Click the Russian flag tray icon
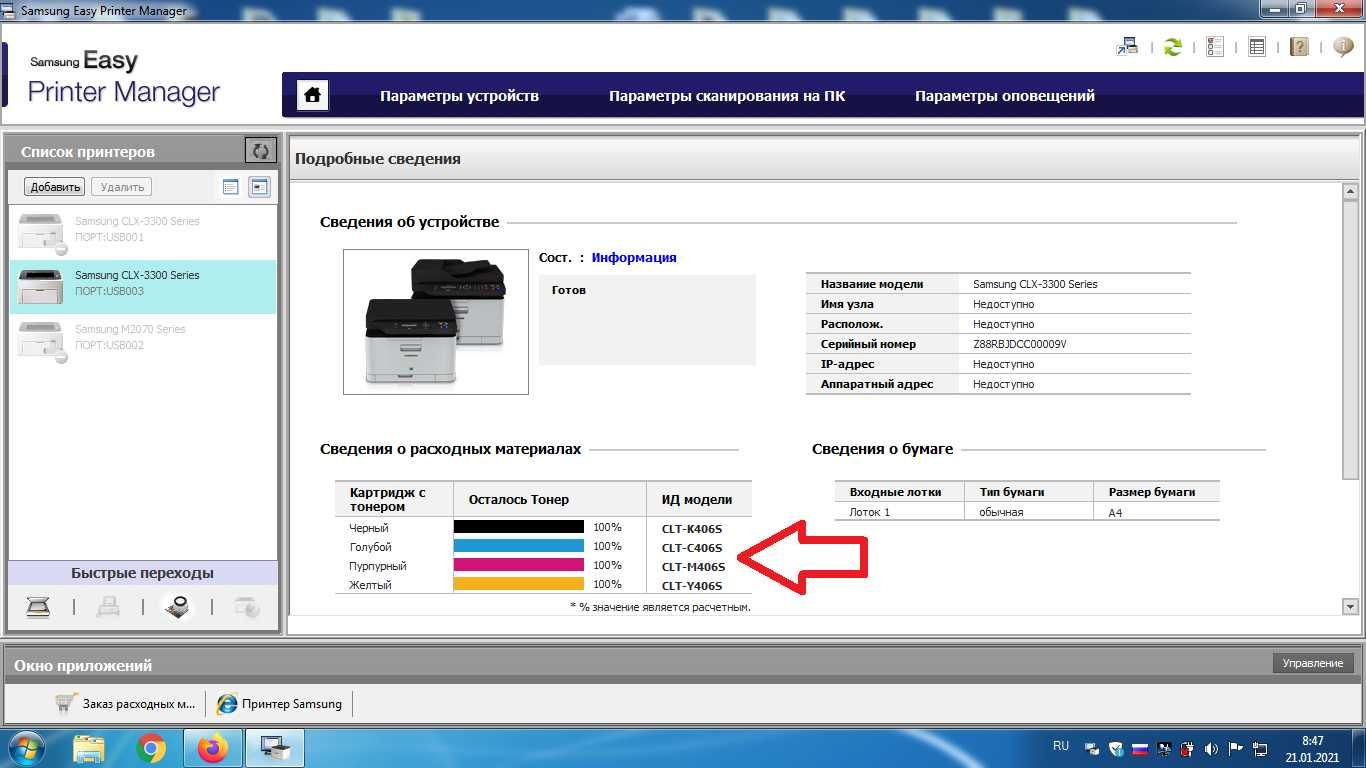Image resolution: width=1366 pixels, height=768 pixels. click(1139, 748)
